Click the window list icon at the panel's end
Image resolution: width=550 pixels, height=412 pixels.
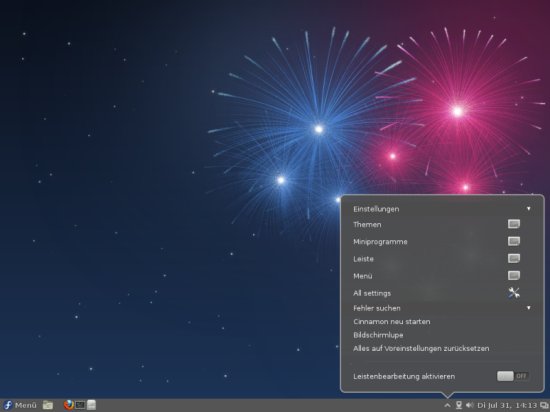pos(544,405)
